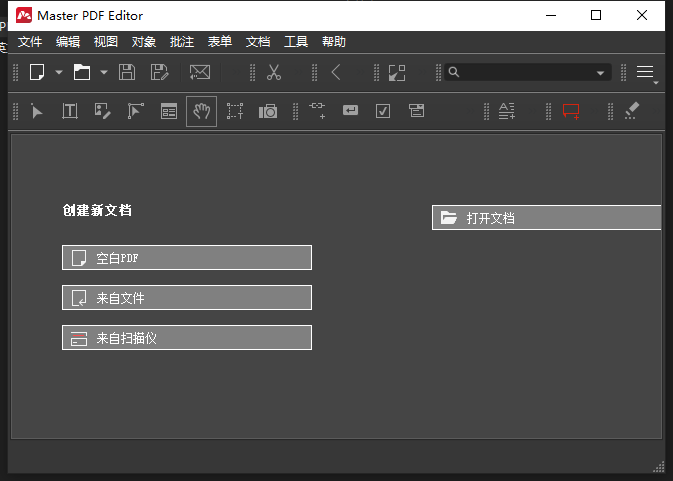Click the Master PDF Editor logo icon

[24, 15]
